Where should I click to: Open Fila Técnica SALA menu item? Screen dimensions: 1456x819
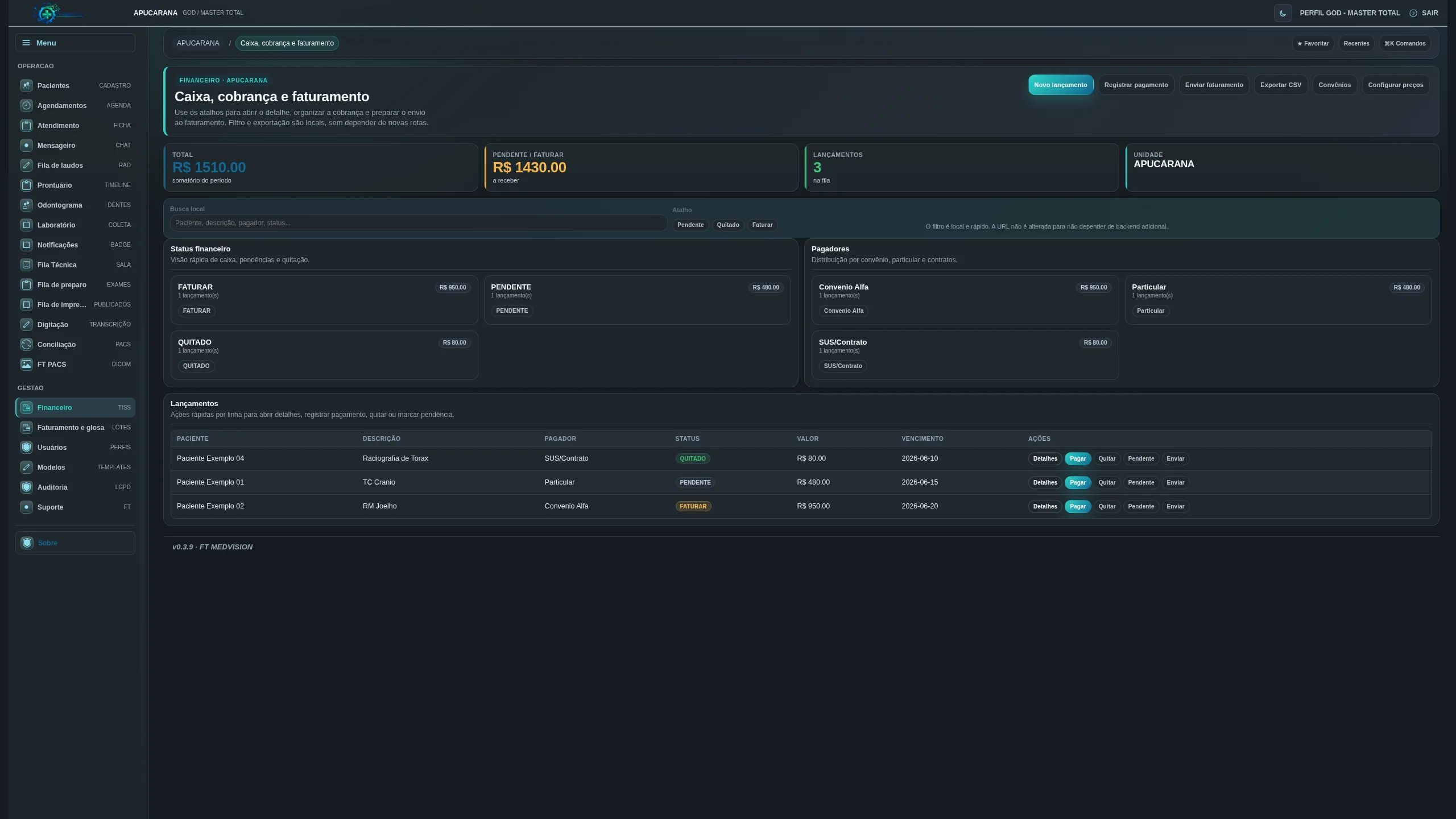75,264
